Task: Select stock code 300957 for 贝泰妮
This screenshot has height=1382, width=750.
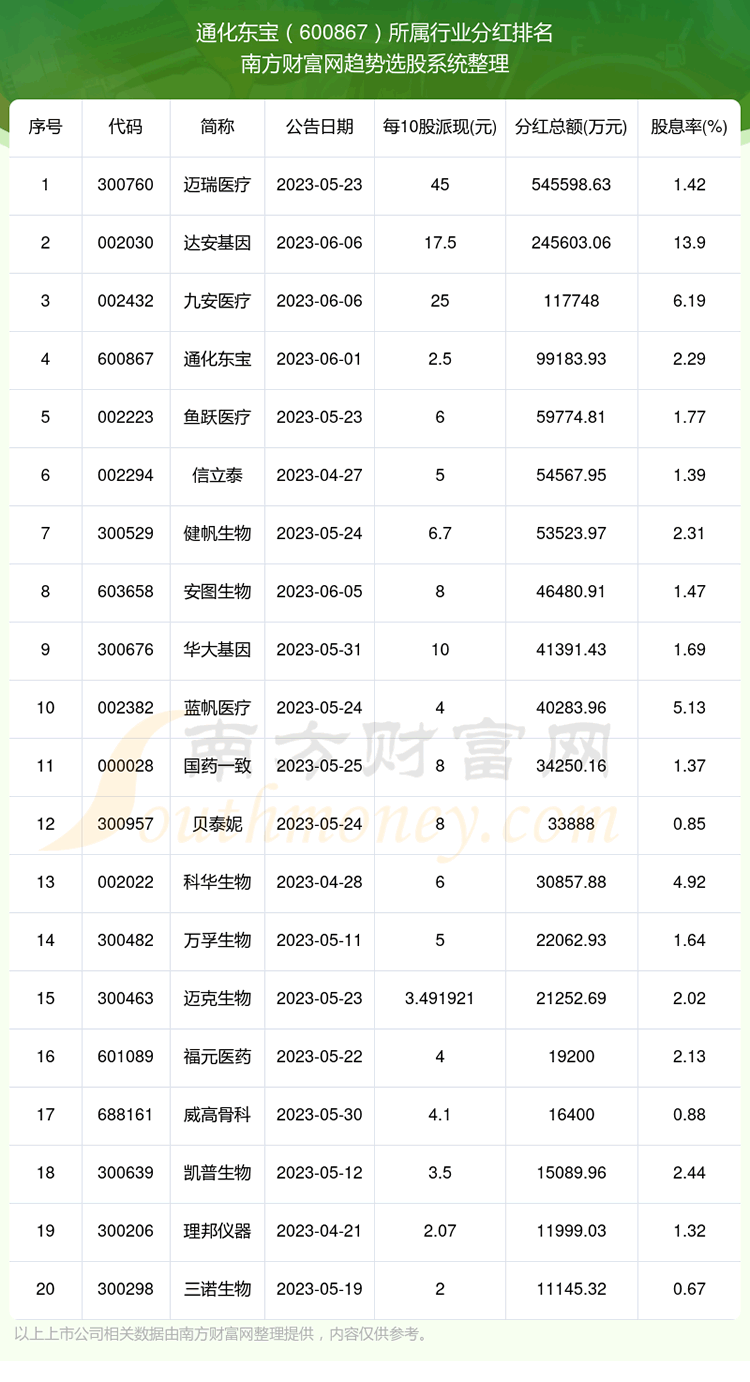Action: coord(126,824)
